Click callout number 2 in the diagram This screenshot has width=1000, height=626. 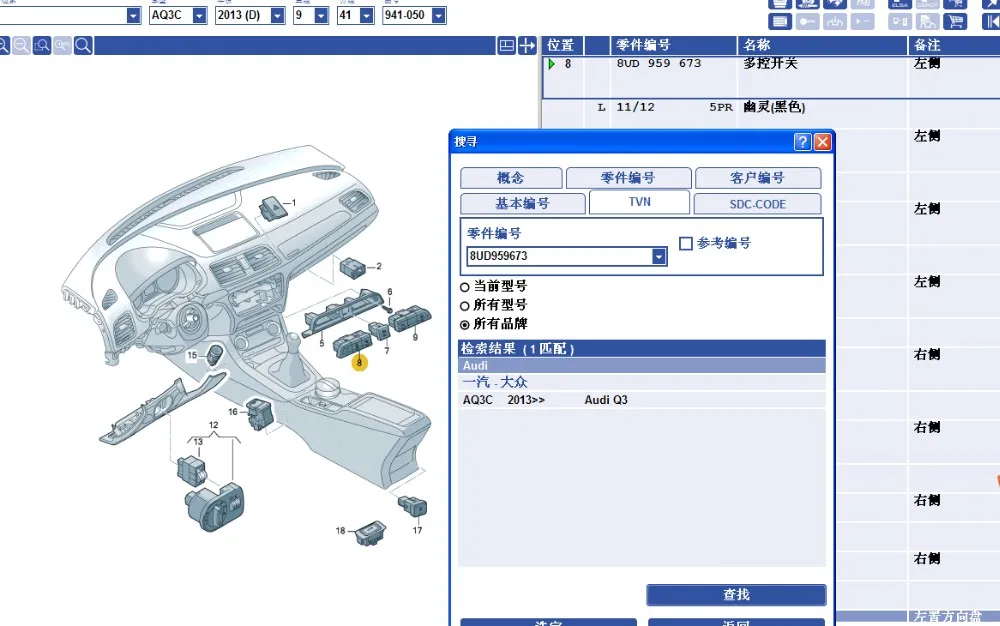[x=379, y=266]
